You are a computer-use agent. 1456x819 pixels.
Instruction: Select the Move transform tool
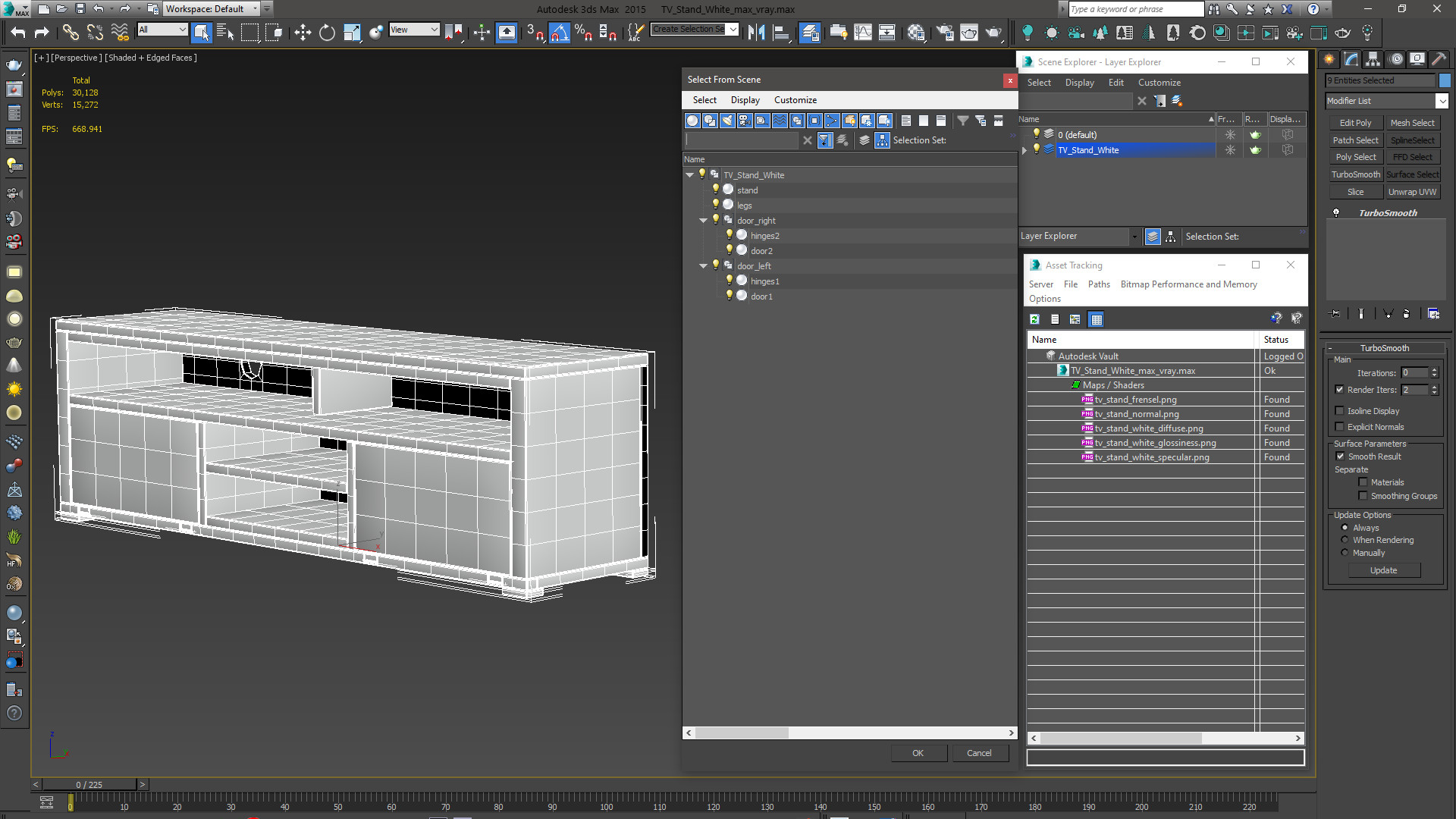tap(303, 32)
